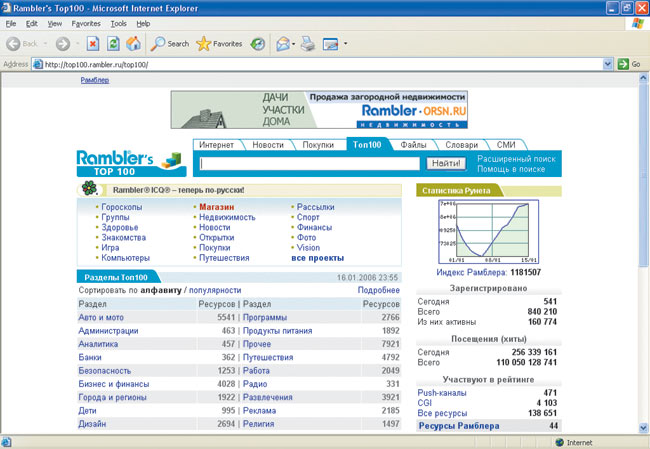
Task: Open the File menu
Action: [11, 24]
